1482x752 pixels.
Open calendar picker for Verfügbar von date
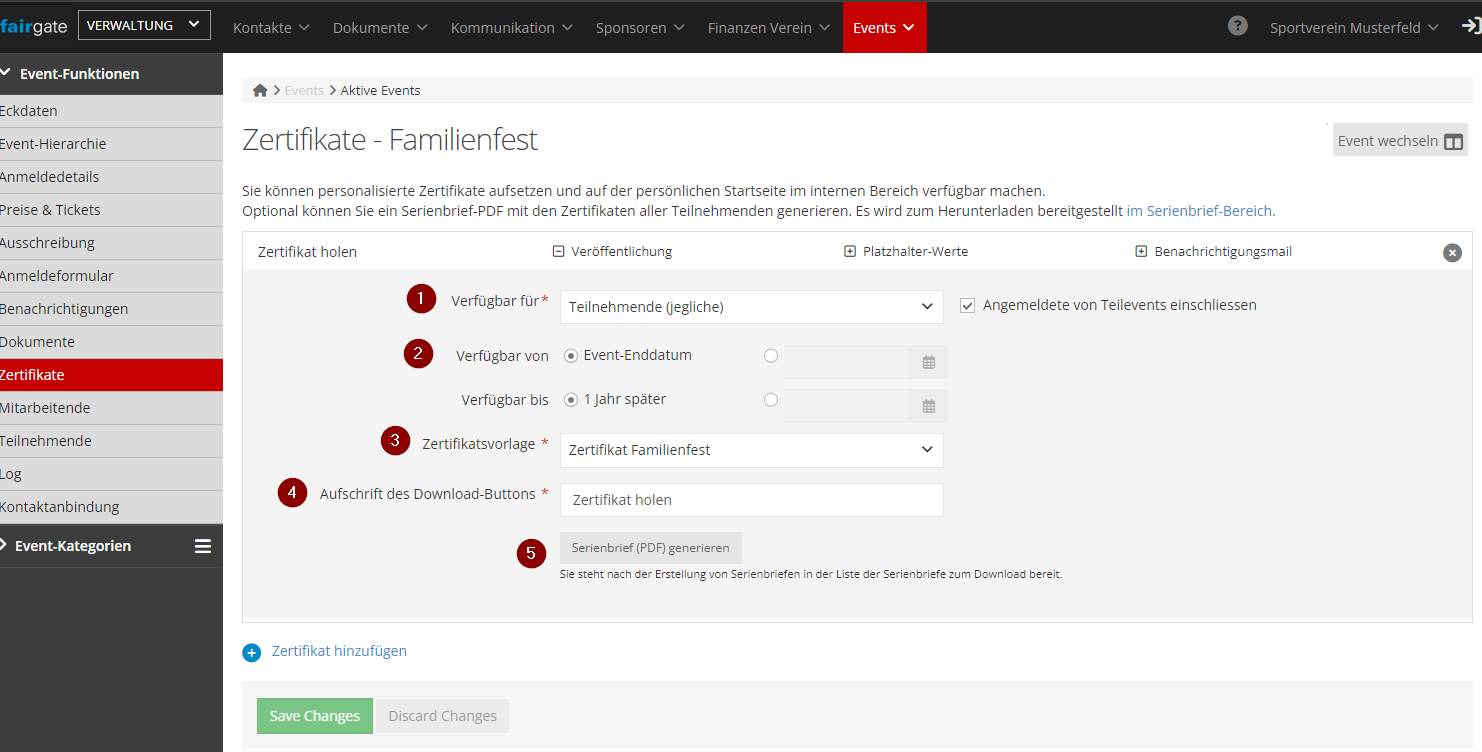(x=928, y=362)
